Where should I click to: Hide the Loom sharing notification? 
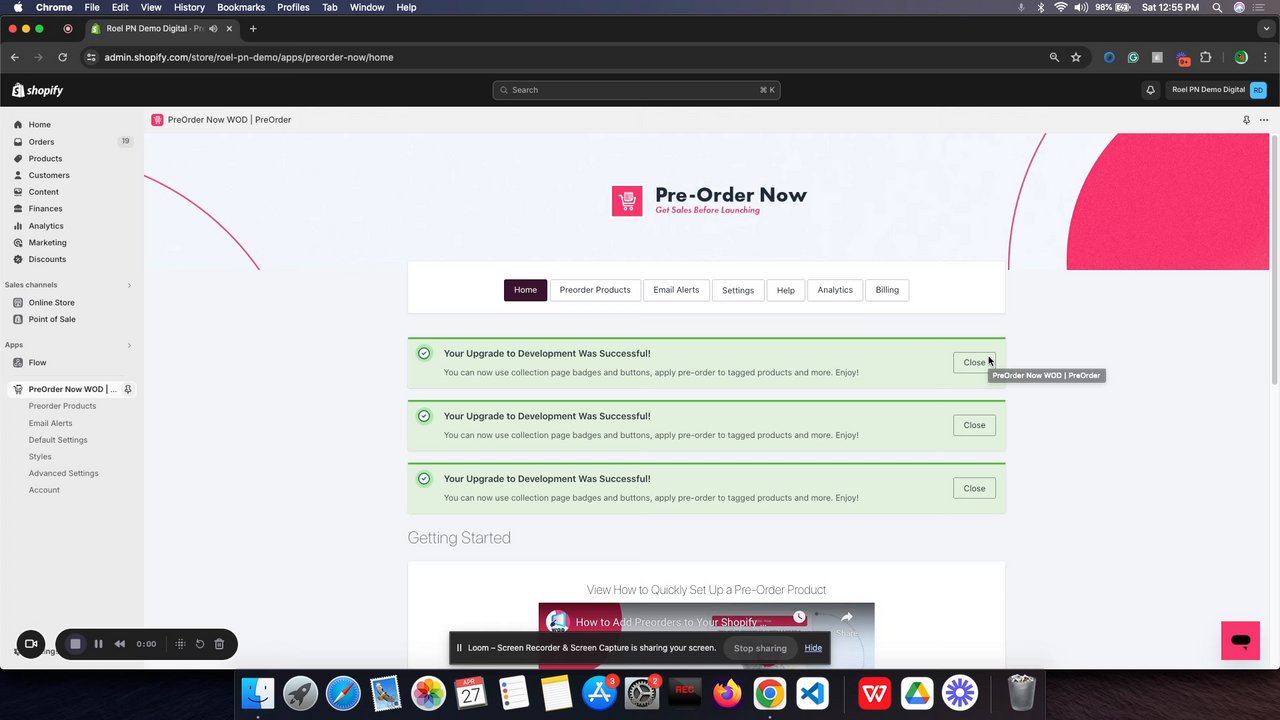point(813,648)
